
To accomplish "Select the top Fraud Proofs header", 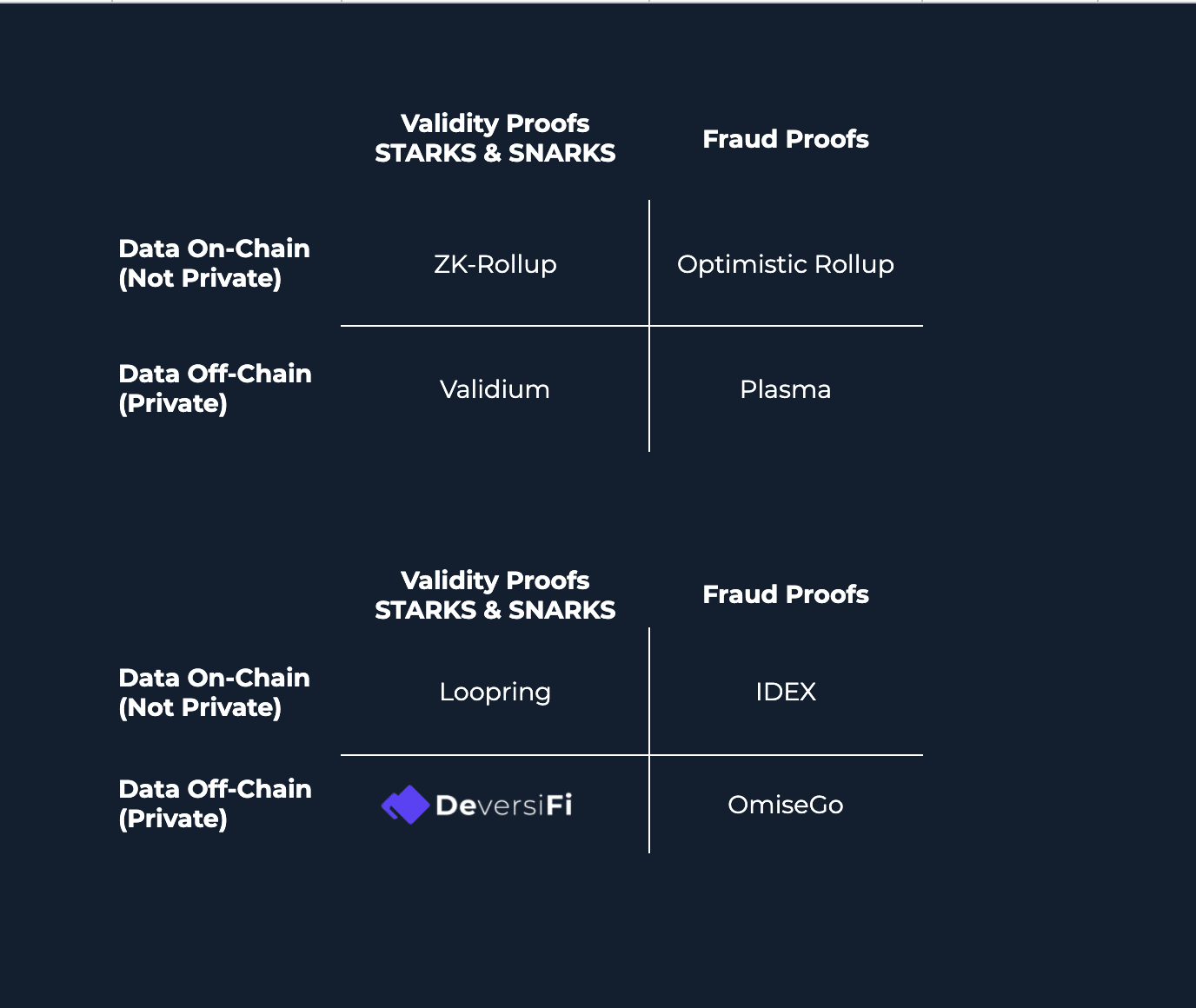I will 786,139.
